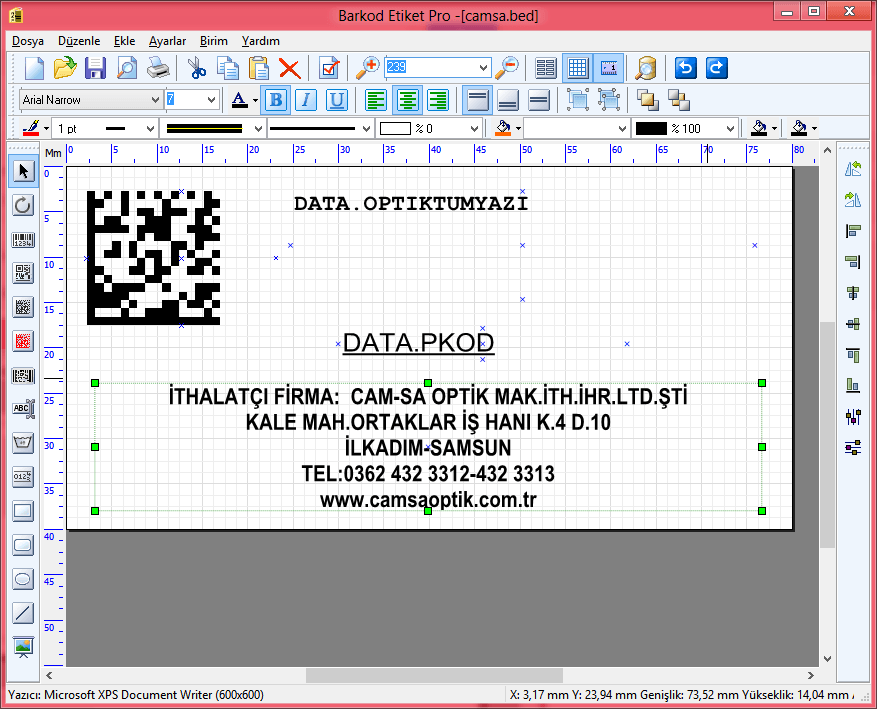Select the Data Matrix barcode on the label
The height and width of the screenshot is (709, 877).
click(153, 258)
